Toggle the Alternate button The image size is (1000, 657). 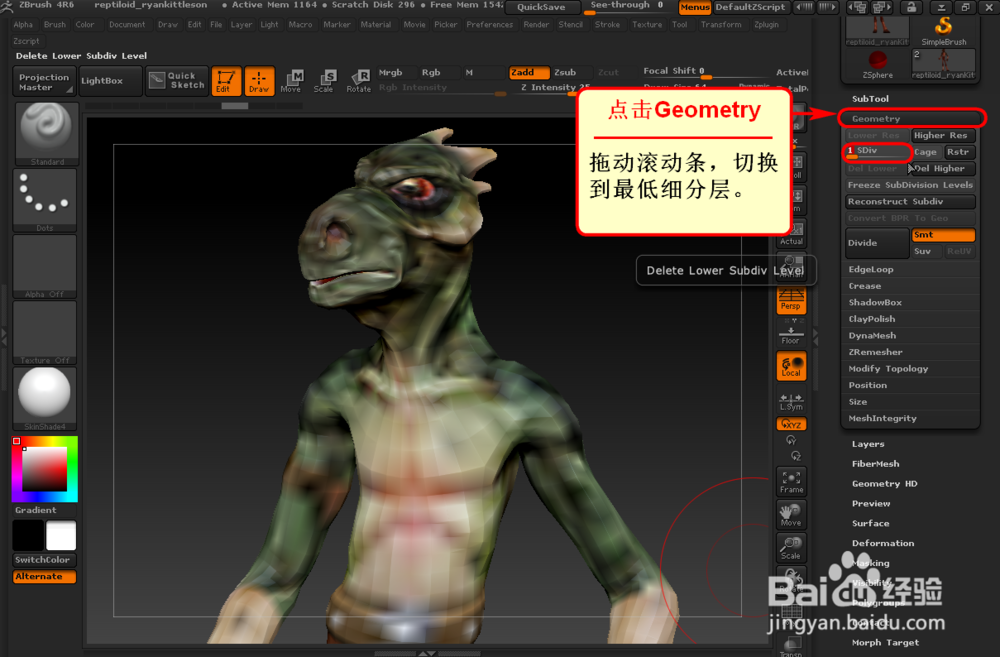coord(44,577)
